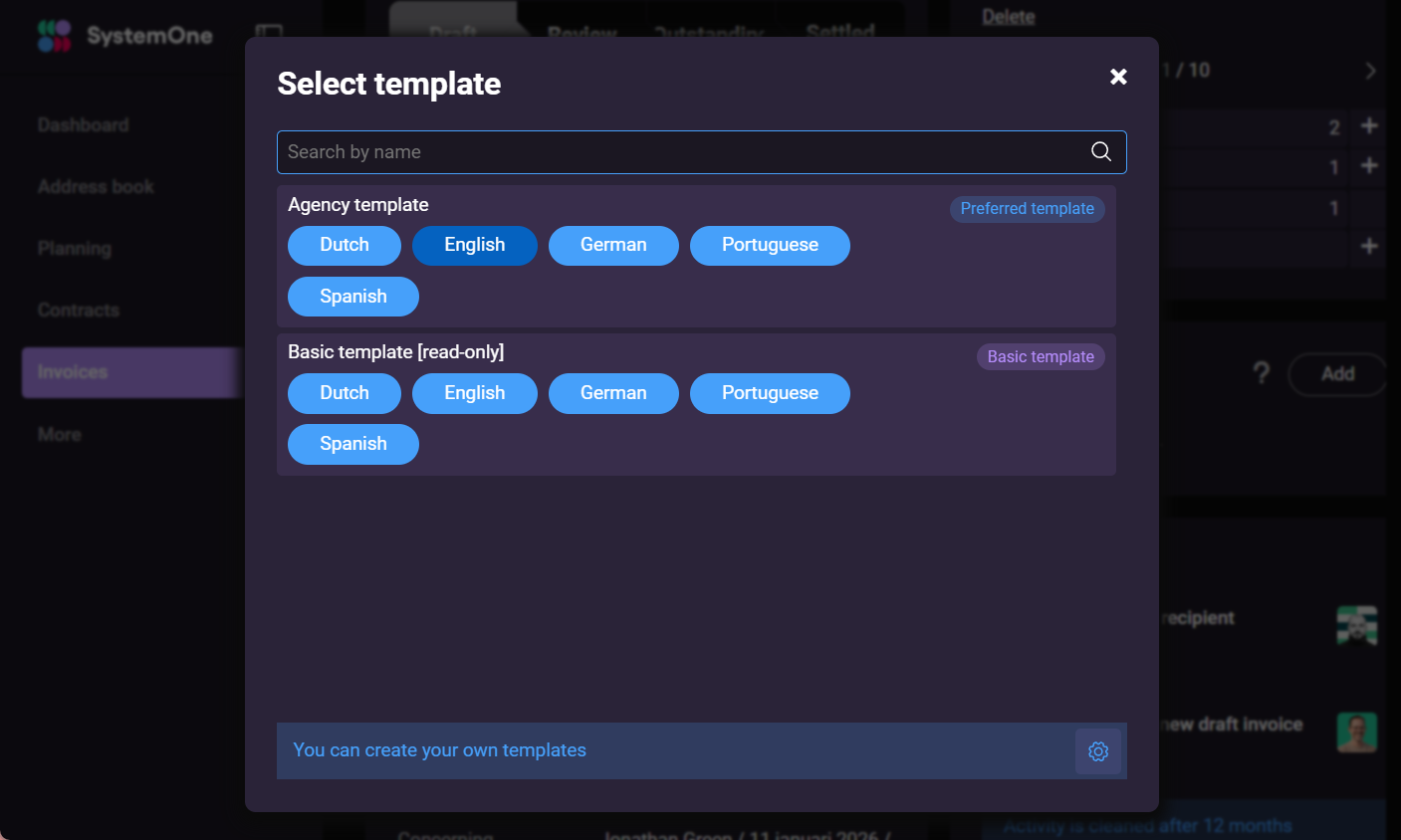Click the plus icon beside the row showing 2
The width and height of the screenshot is (1401, 840).
click(1368, 126)
